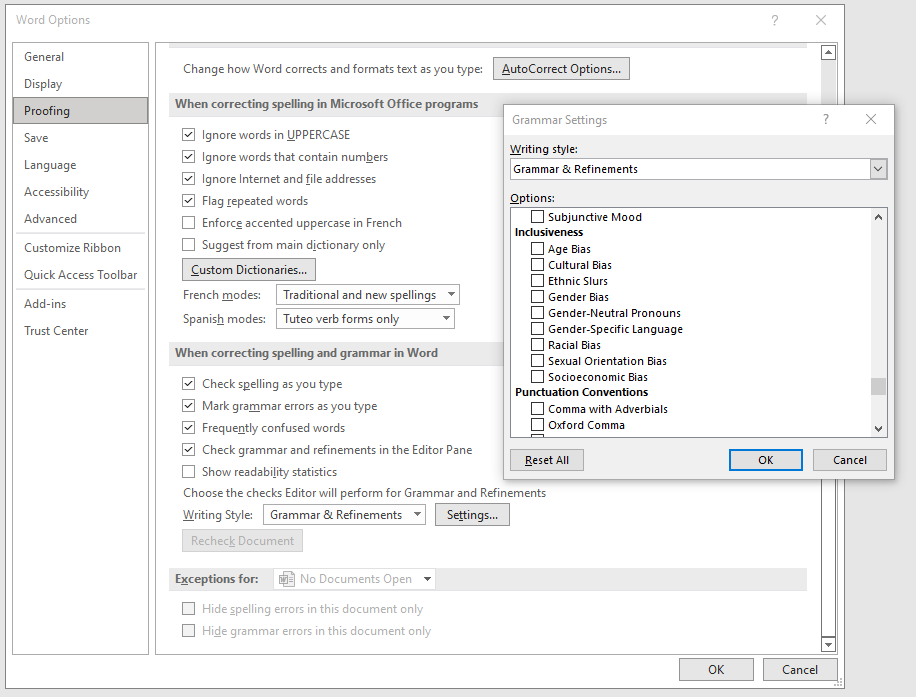916x697 pixels.
Task: Open Customize Ribbon category
Action: (81, 248)
